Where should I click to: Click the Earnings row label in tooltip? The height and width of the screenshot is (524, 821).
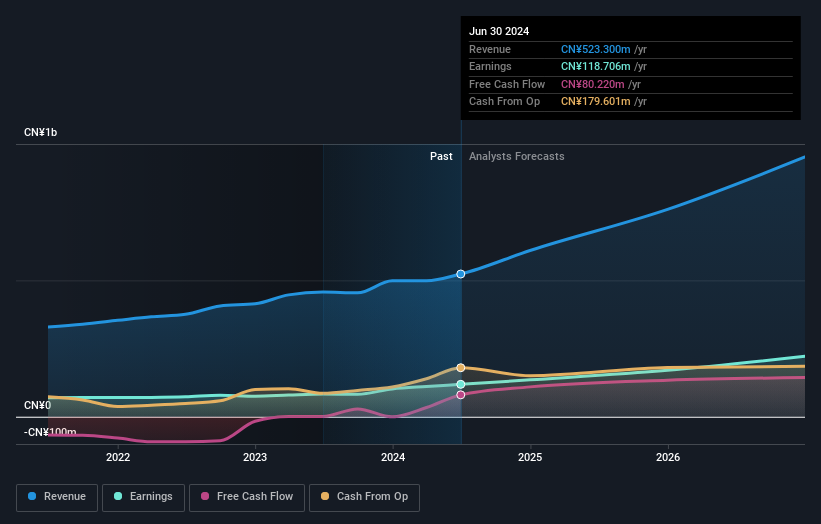pos(490,66)
